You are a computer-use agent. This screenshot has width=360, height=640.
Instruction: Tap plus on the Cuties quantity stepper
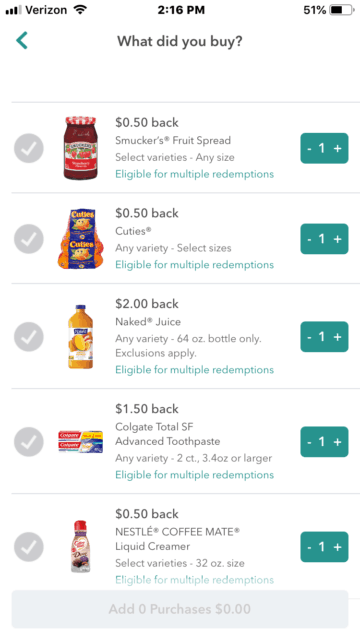(338, 239)
